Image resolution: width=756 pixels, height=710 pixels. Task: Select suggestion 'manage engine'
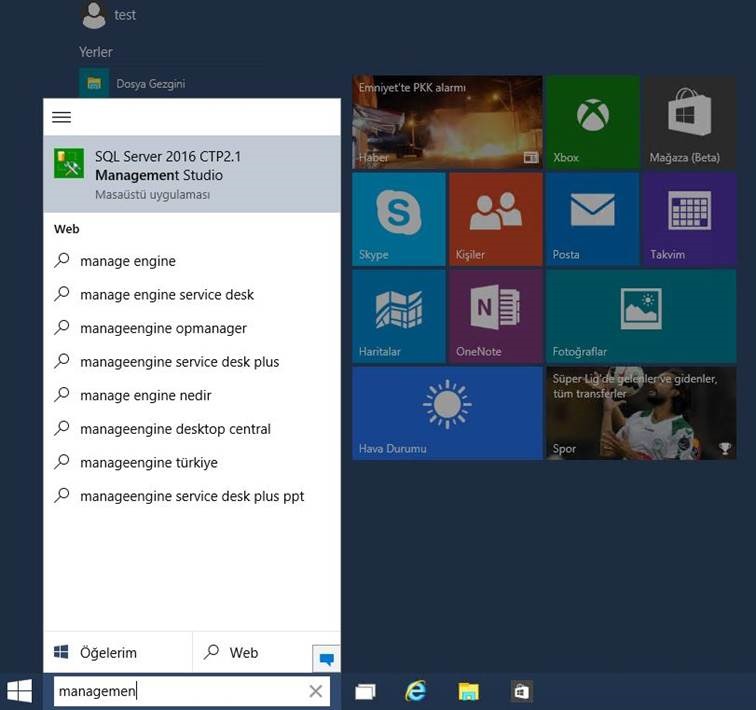tap(192, 261)
